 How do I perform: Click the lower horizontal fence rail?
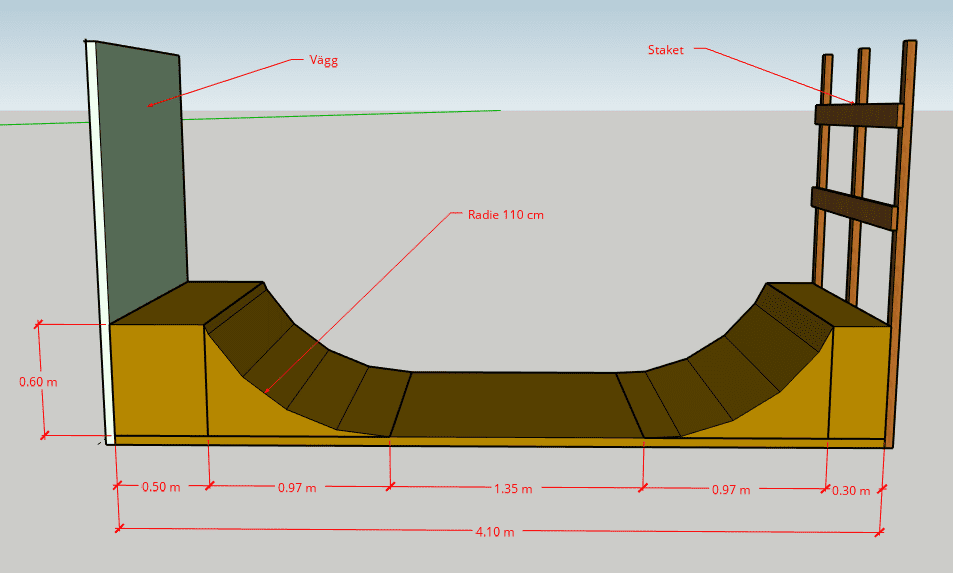coord(852,209)
